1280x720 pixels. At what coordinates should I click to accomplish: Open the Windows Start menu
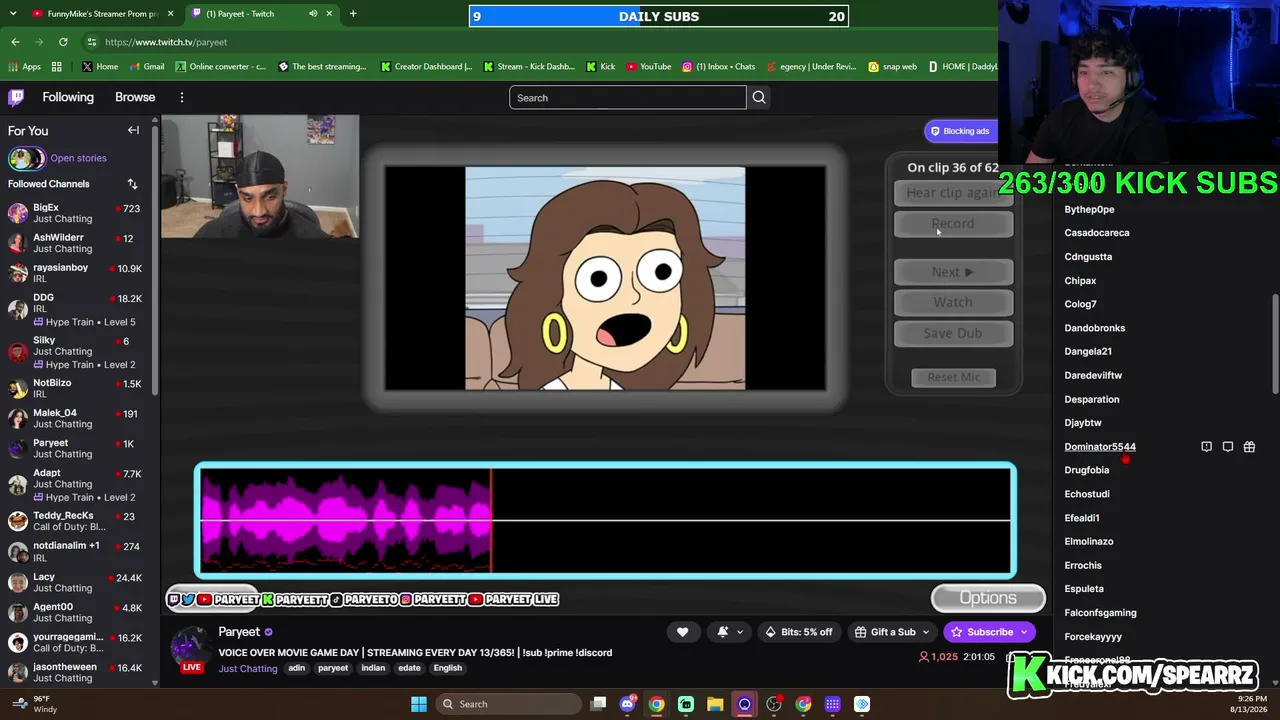click(418, 704)
